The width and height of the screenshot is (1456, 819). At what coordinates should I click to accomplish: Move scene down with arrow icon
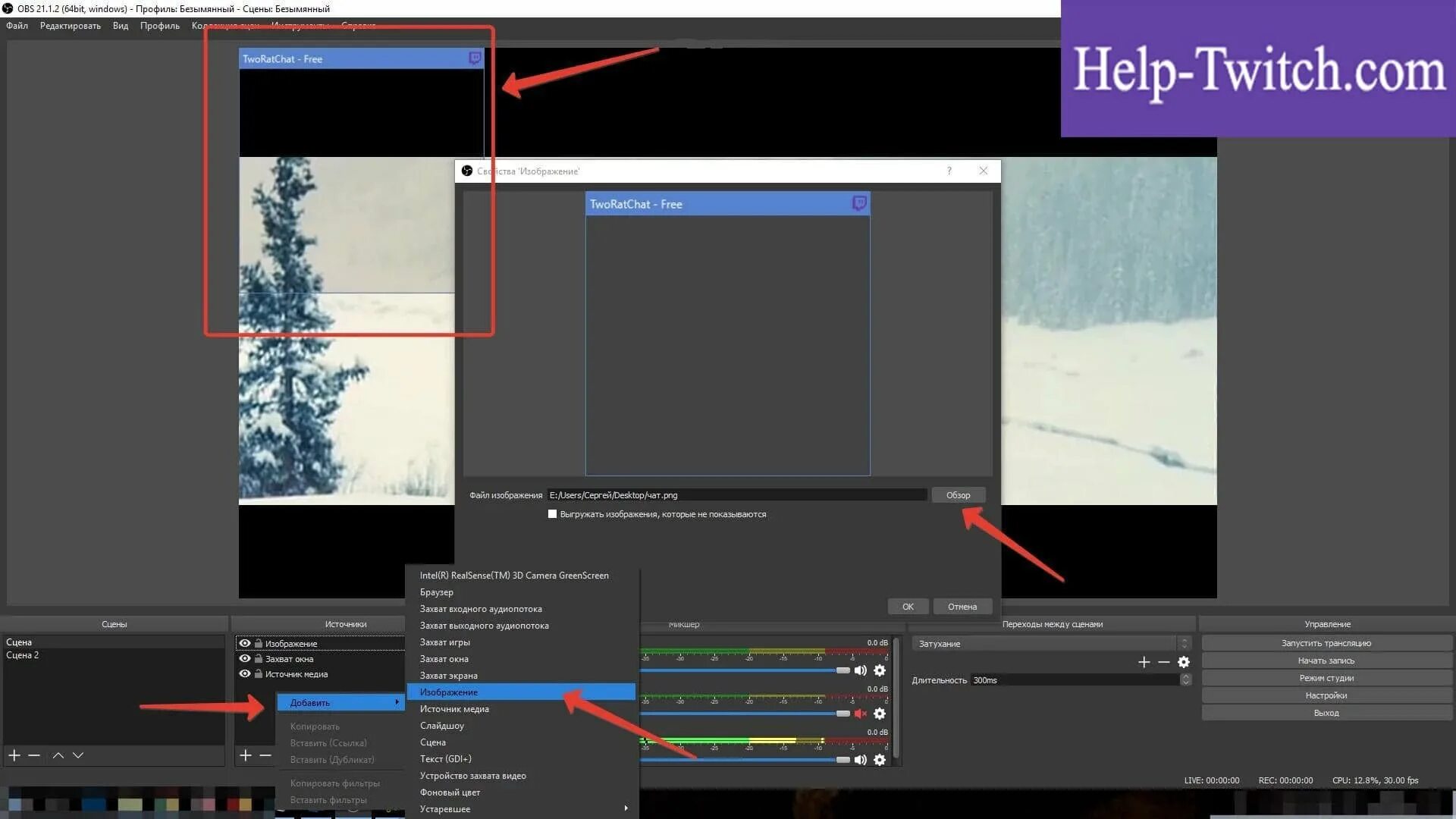coord(78,755)
